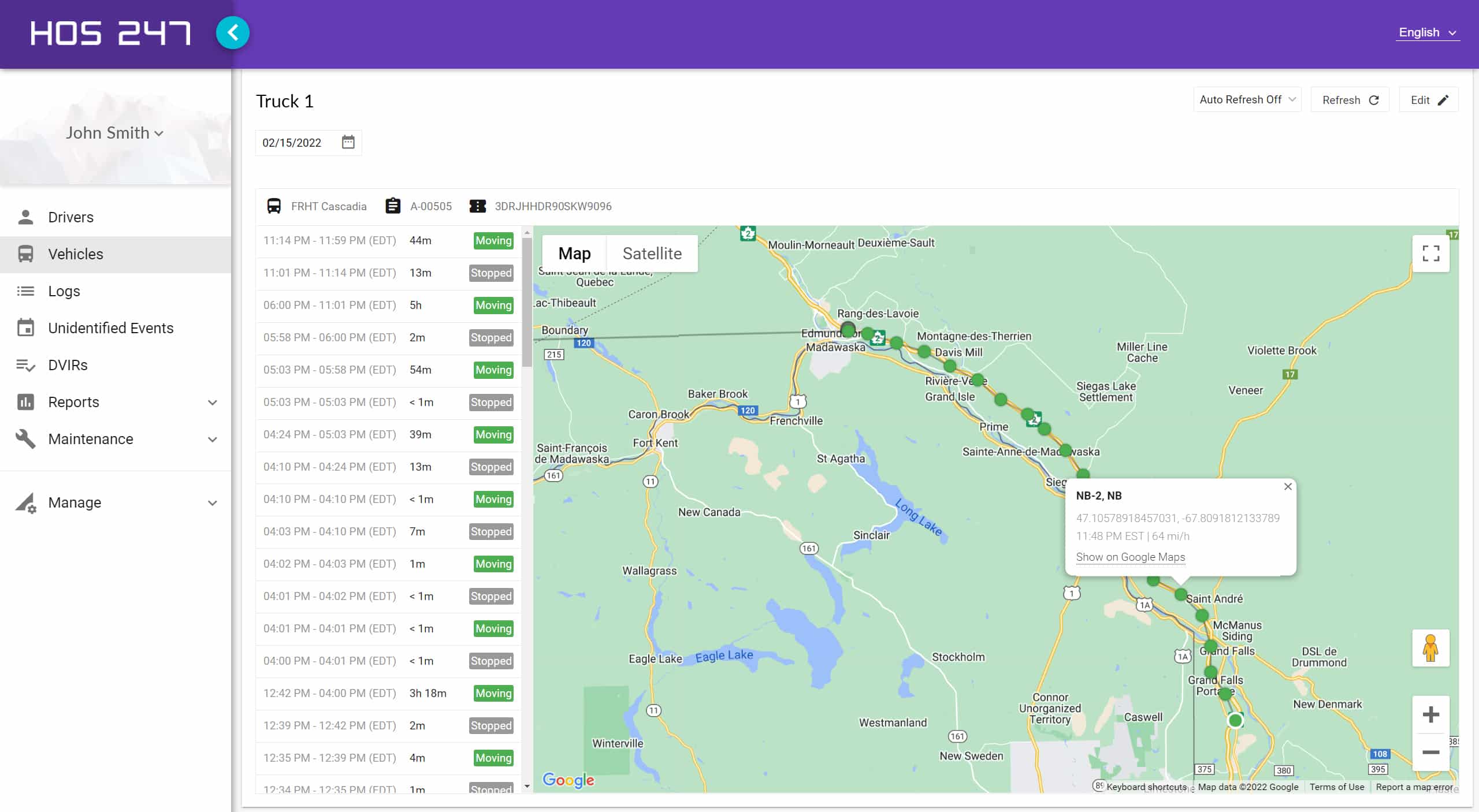
Task: Click the DVIRs checklist icon
Action: click(x=25, y=365)
